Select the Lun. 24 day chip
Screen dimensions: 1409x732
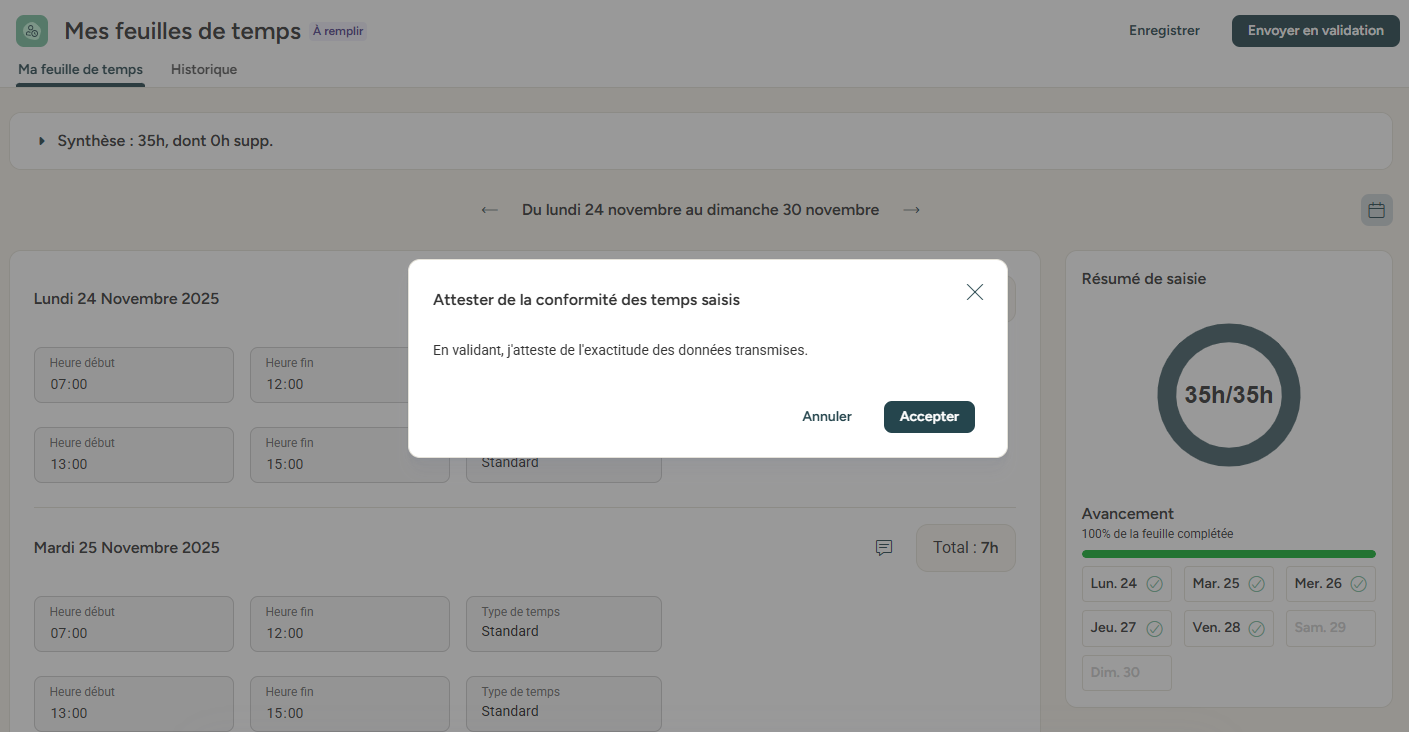click(x=1126, y=584)
